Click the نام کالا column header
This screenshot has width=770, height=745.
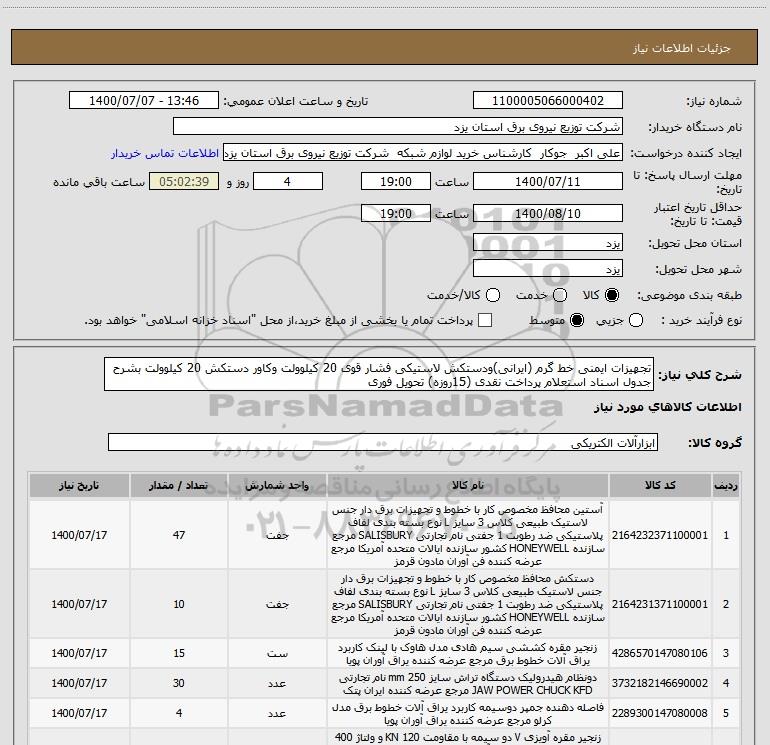coord(468,485)
